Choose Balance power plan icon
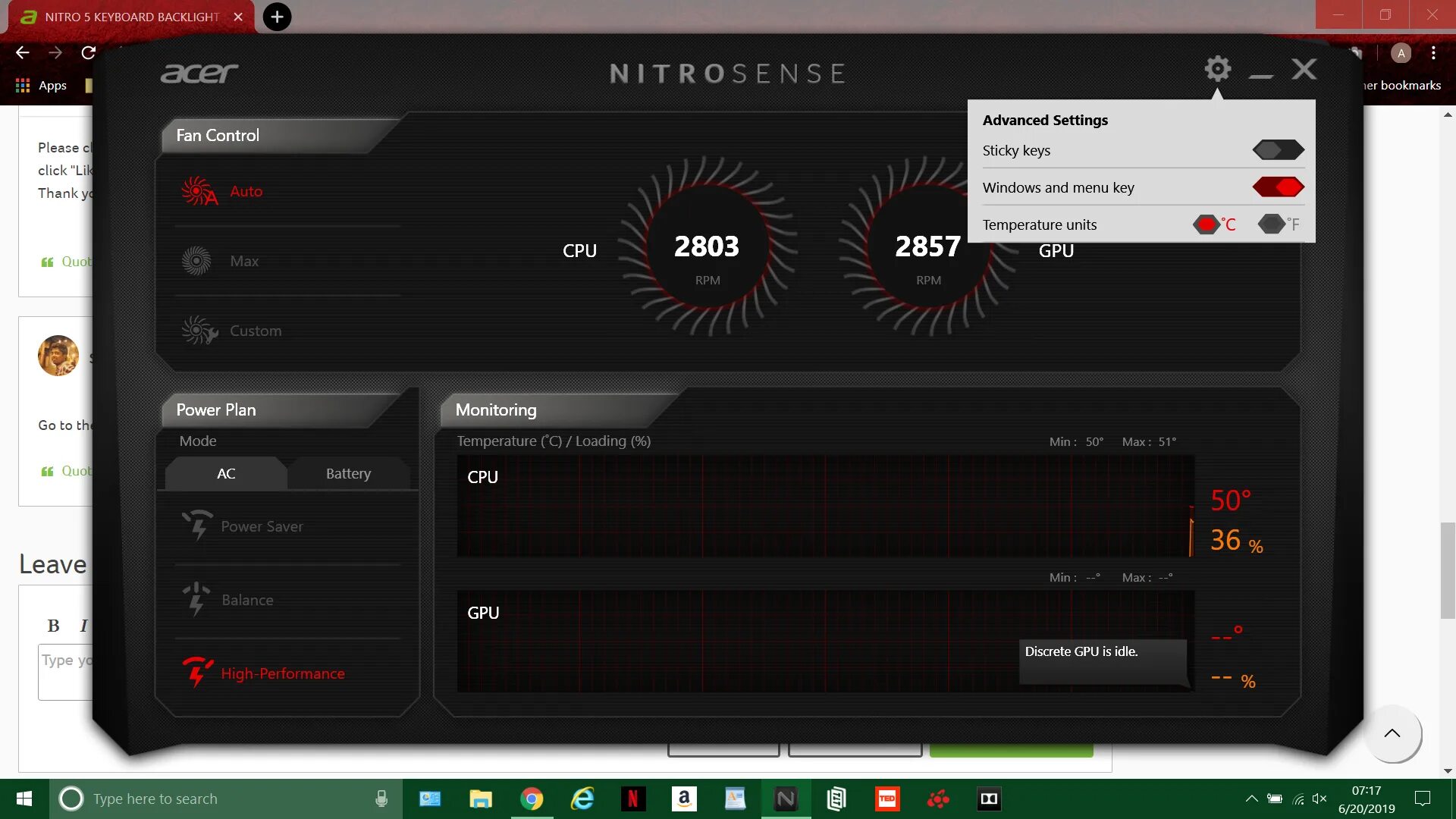The height and width of the screenshot is (819, 1456). tap(196, 599)
